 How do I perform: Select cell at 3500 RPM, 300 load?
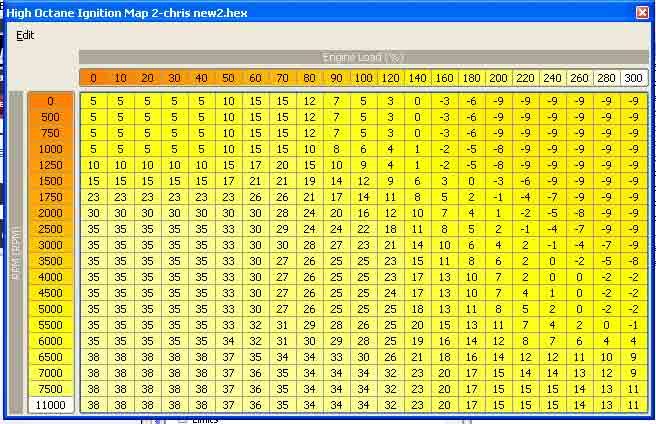coord(633,261)
